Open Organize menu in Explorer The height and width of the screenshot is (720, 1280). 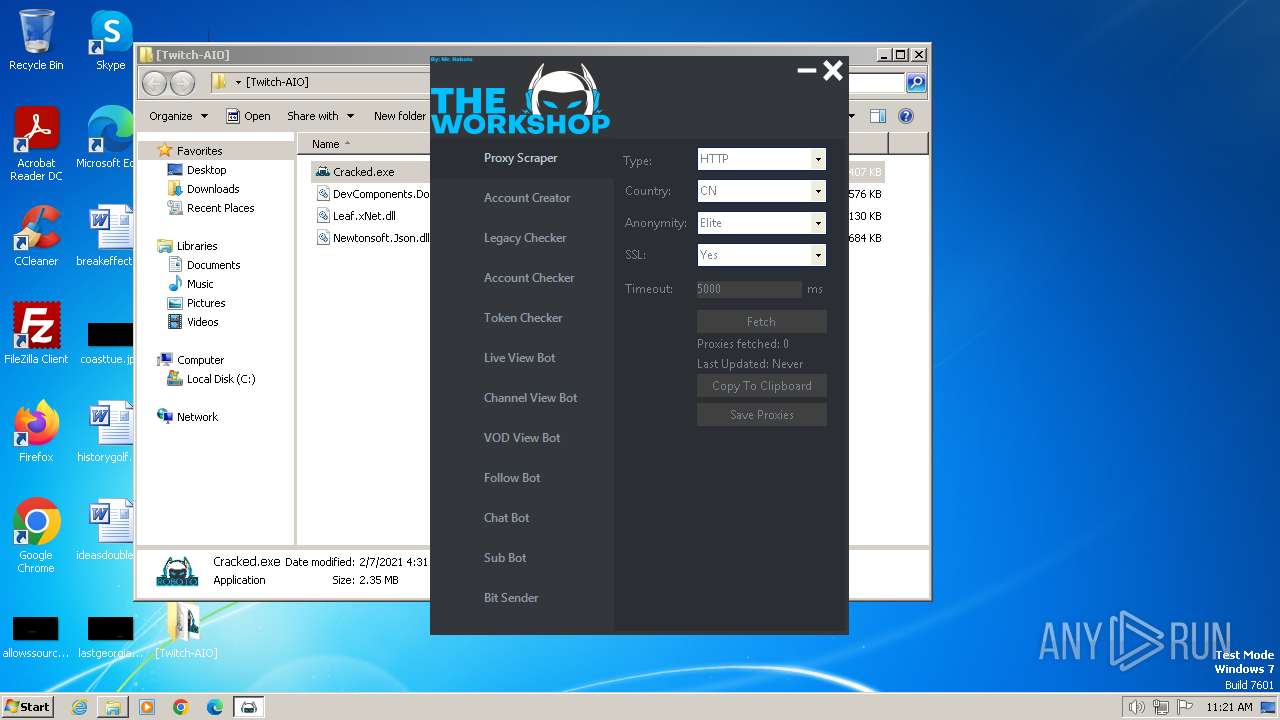[178, 116]
